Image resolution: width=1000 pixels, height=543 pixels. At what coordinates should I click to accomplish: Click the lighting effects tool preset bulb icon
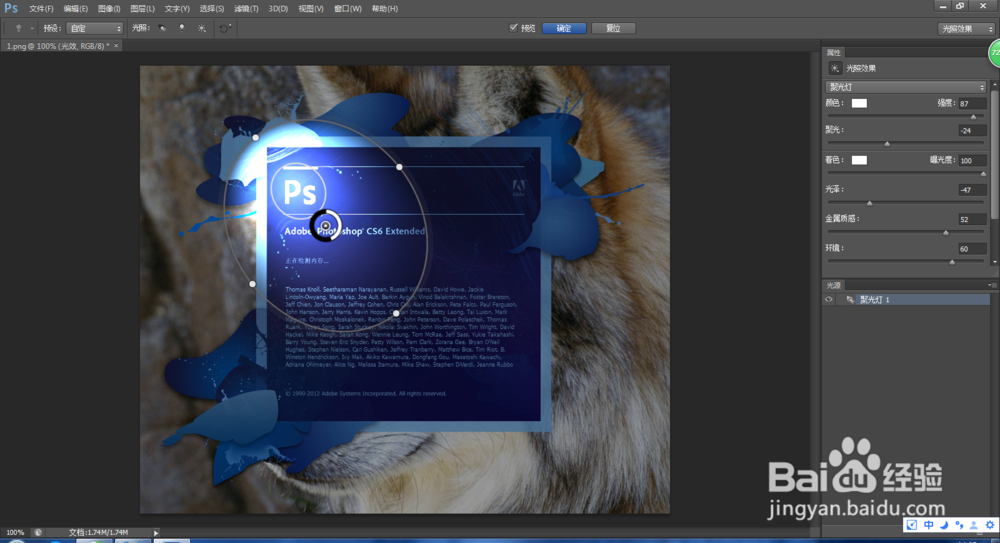[x=18, y=28]
